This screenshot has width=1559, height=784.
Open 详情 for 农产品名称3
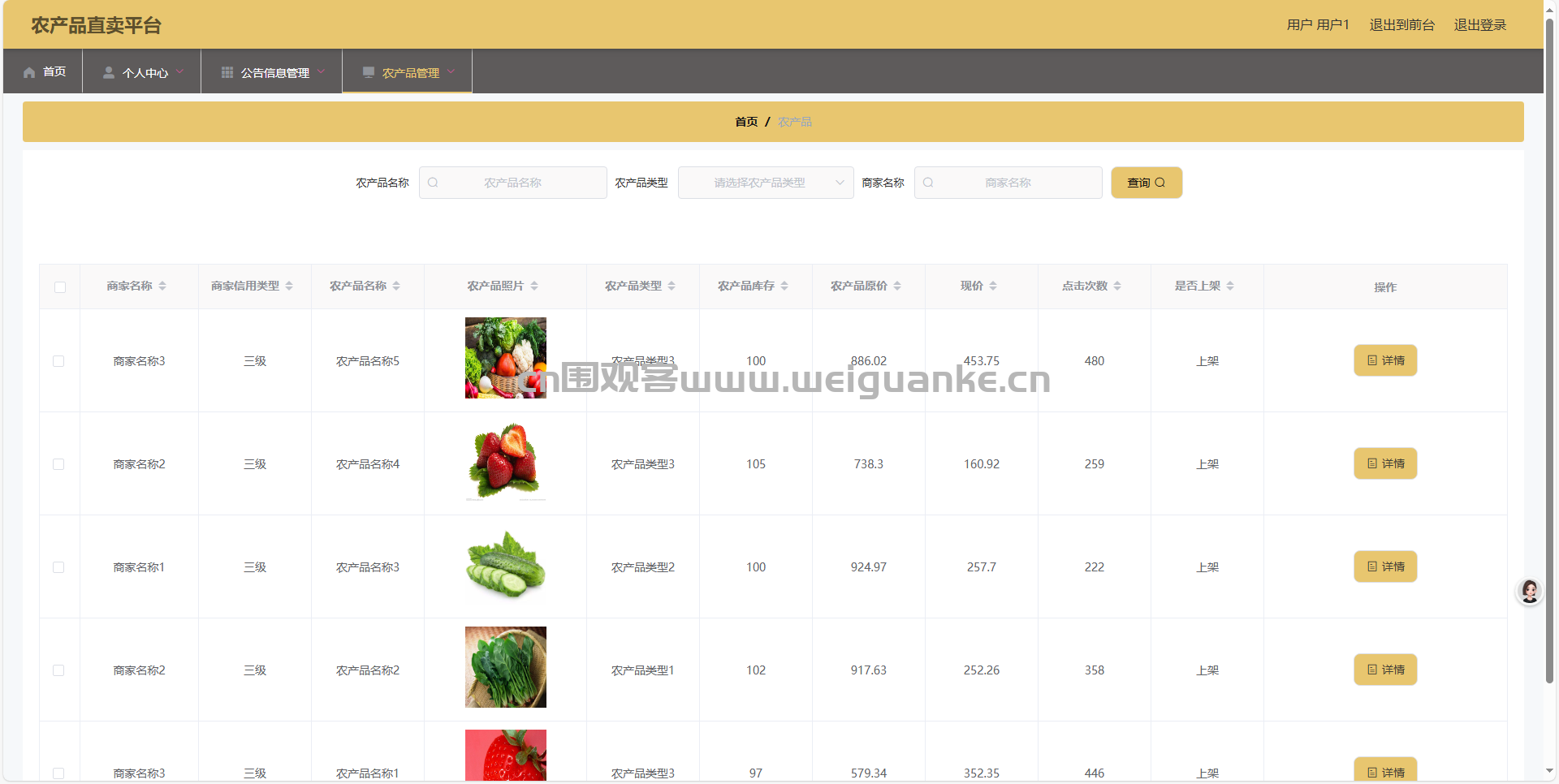point(1385,566)
